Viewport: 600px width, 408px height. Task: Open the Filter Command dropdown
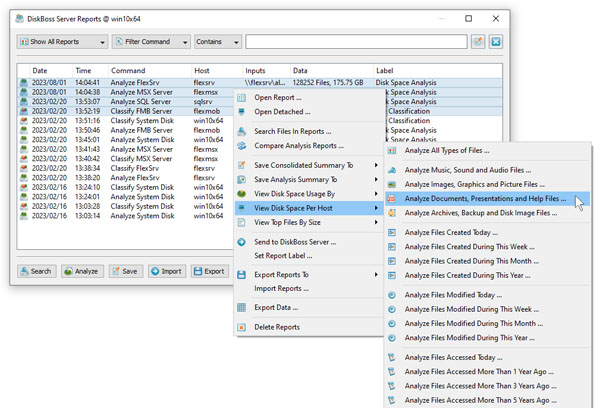151,42
